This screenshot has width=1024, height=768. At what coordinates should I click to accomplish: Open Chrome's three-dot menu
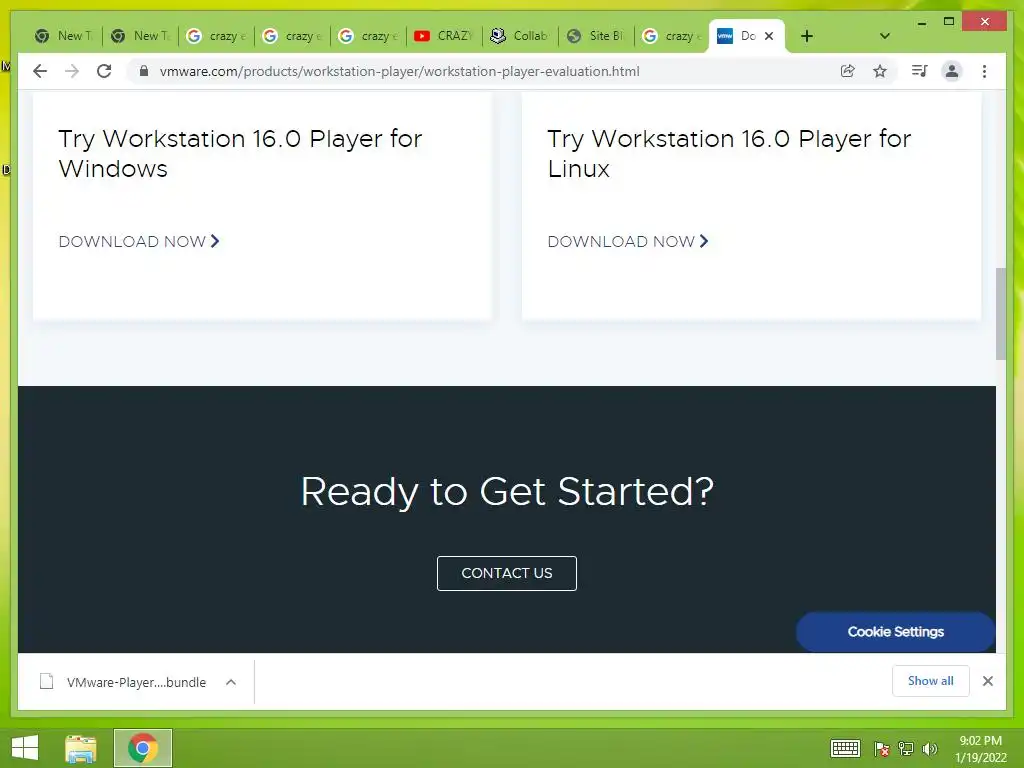click(984, 71)
